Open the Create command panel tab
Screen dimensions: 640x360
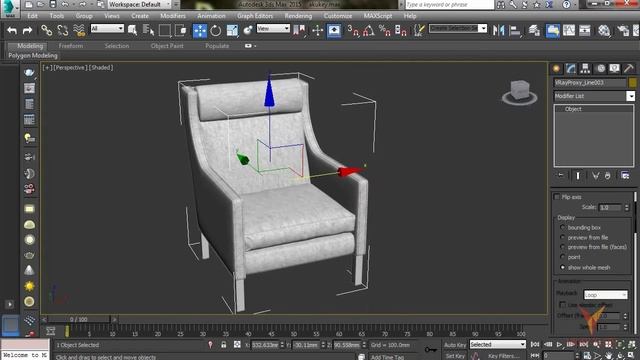tap(556, 69)
